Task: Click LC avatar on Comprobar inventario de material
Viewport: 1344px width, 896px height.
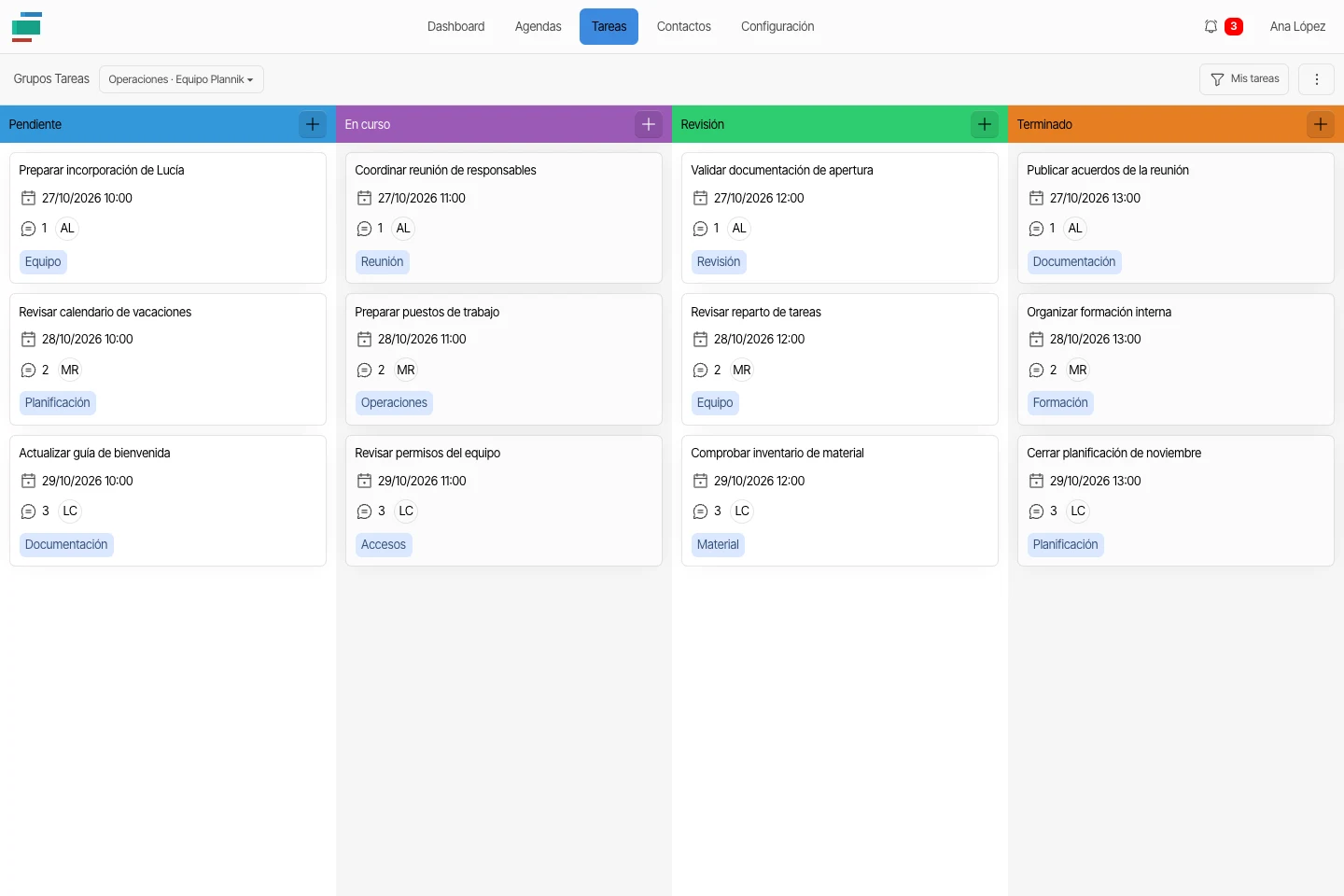Action: [x=742, y=511]
